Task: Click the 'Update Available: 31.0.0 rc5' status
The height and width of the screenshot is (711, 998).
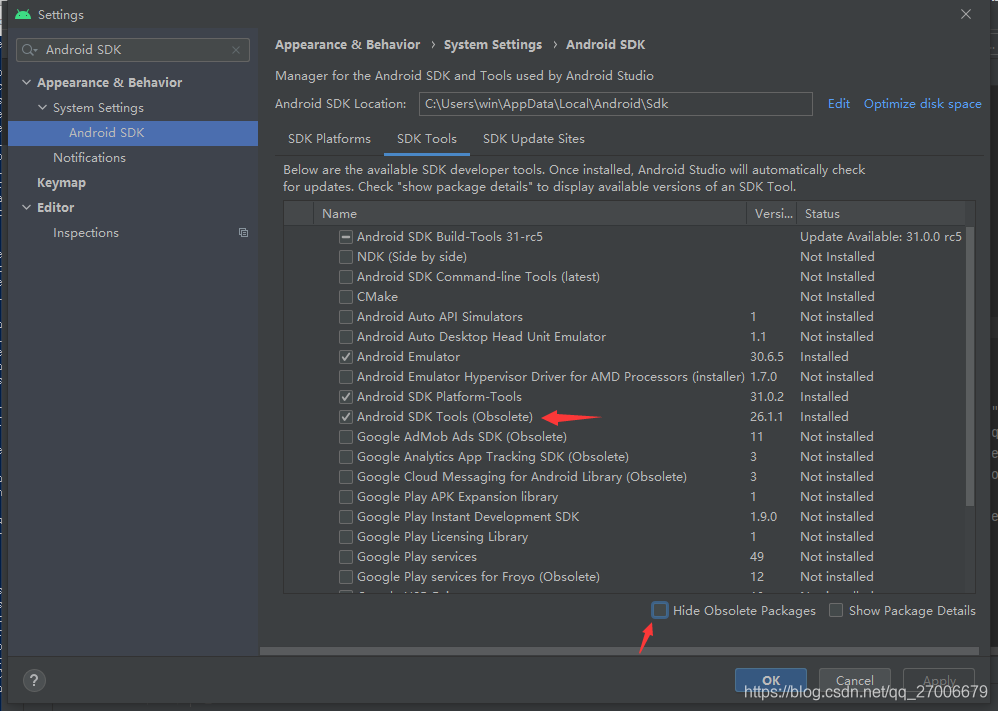Action: 881,237
